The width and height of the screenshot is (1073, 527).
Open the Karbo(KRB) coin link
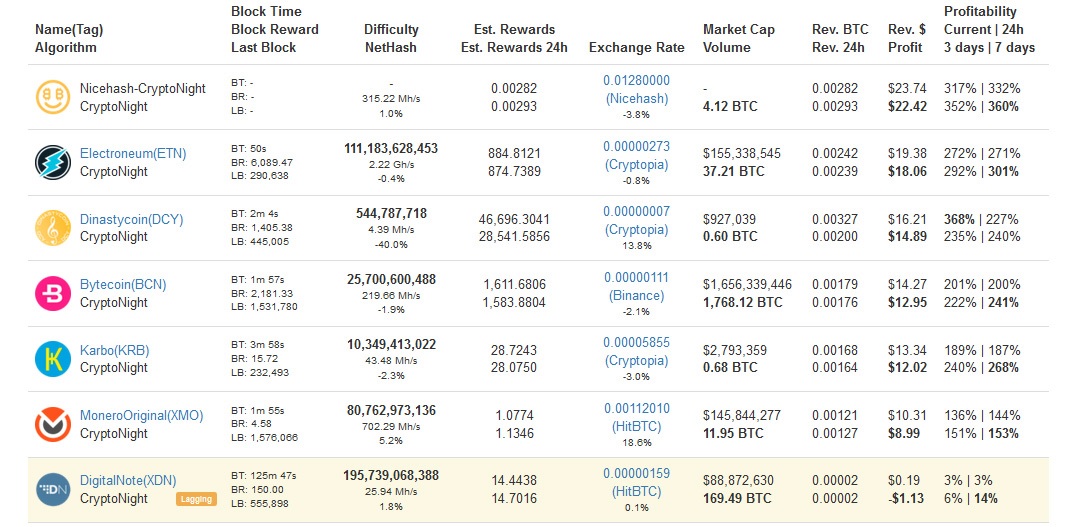click(x=114, y=350)
